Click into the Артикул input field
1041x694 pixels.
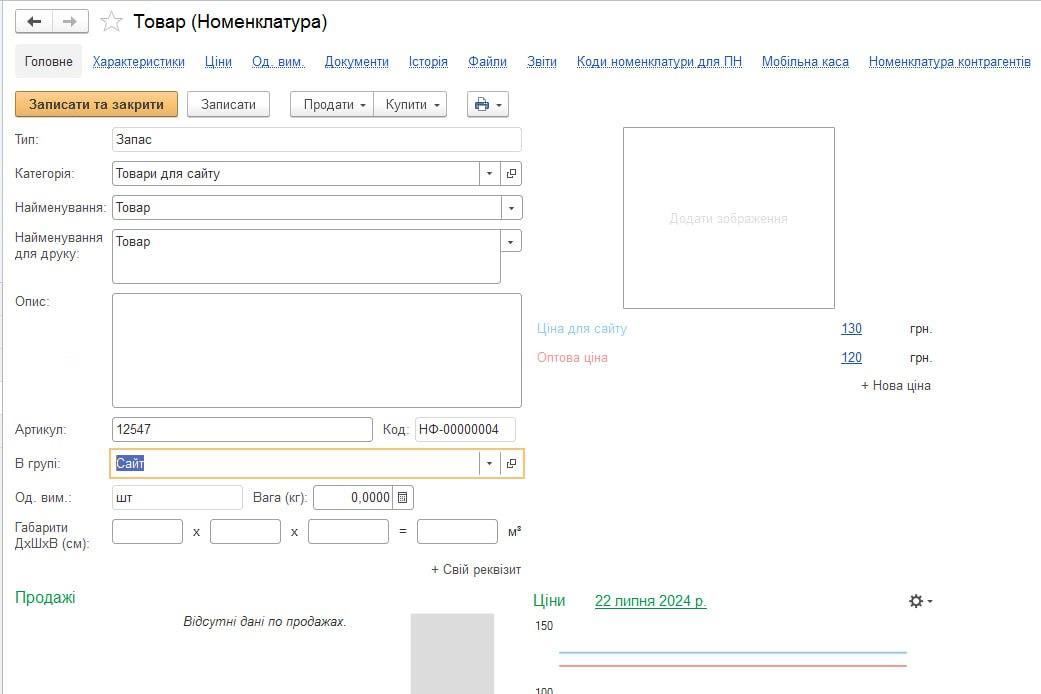pyautogui.click(x=242, y=430)
